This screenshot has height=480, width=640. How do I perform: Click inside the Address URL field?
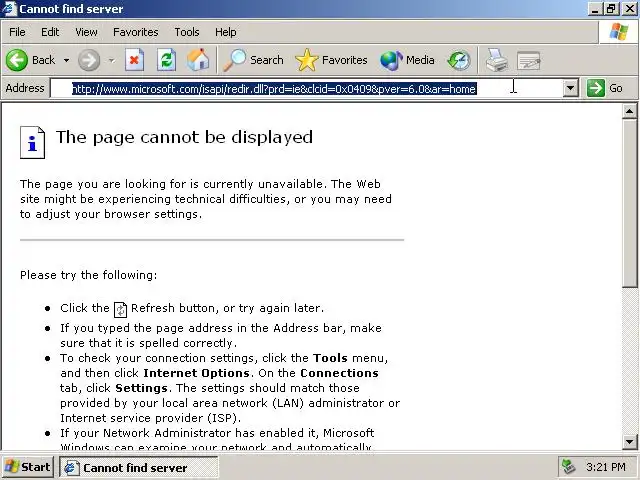306,88
